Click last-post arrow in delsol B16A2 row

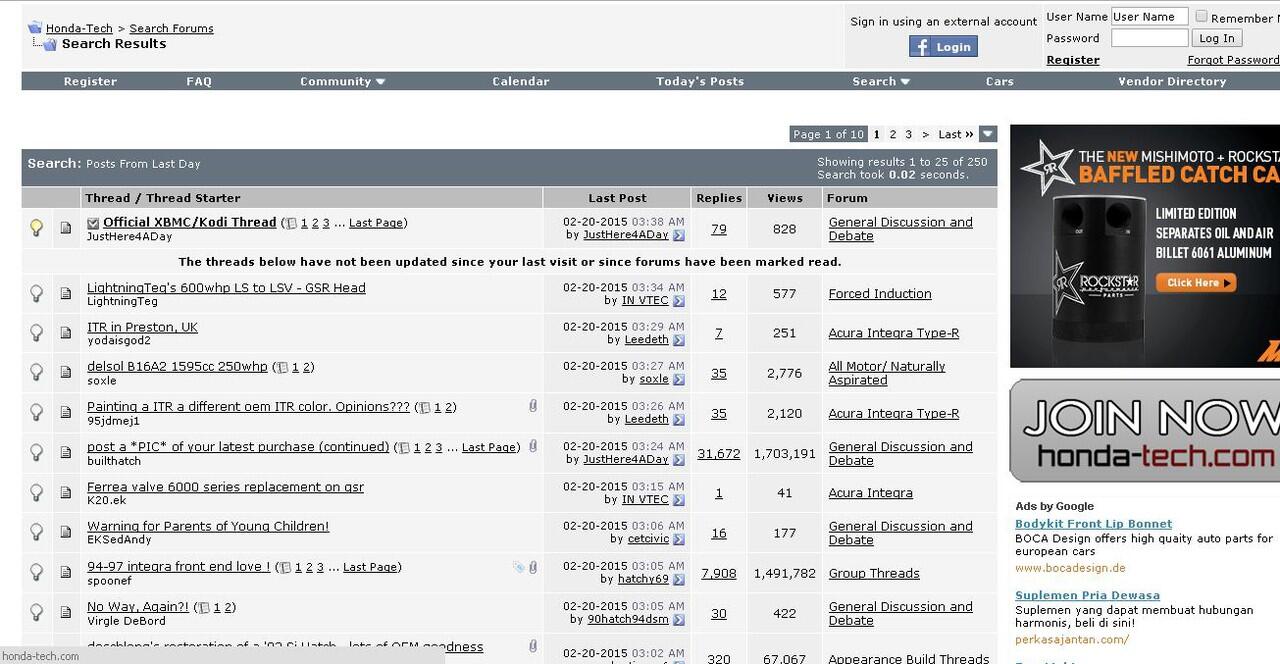[x=679, y=380]
